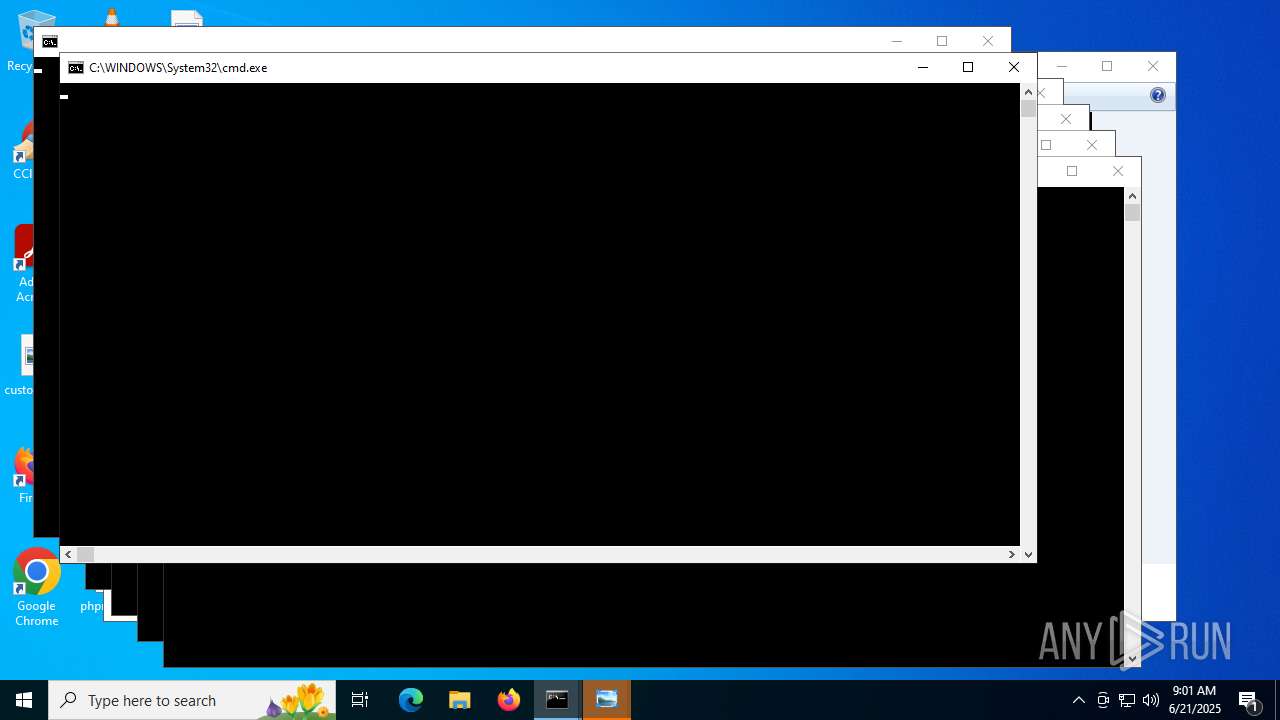Viewport: 1280px width, 720px height.
Task: Close the lowest stacked background console window
Action: pos(1117,171)
